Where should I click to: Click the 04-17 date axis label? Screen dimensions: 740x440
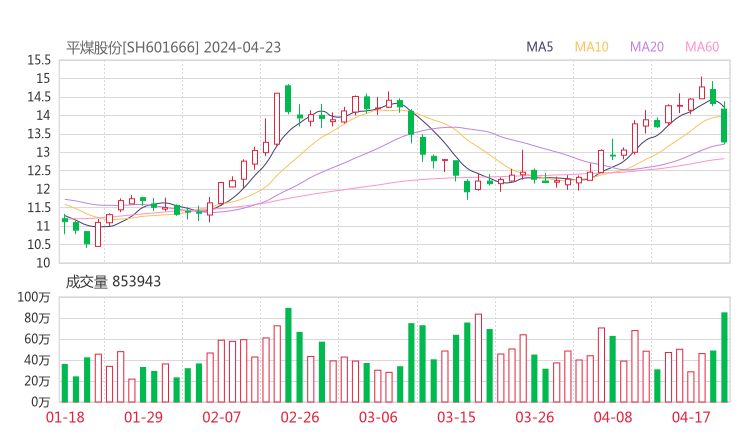(691, 417)
